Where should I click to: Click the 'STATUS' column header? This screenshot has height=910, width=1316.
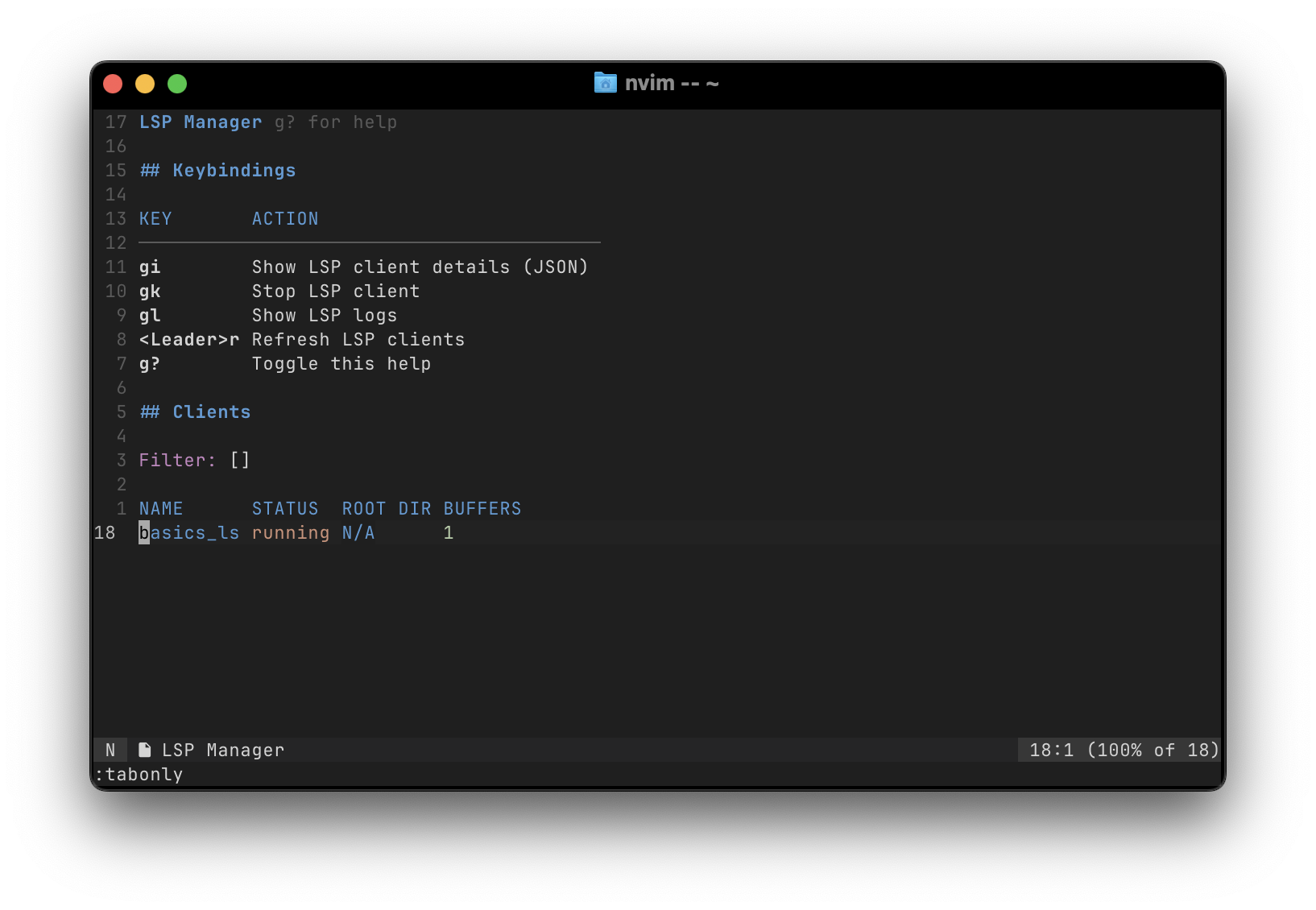tap(285, 508)
